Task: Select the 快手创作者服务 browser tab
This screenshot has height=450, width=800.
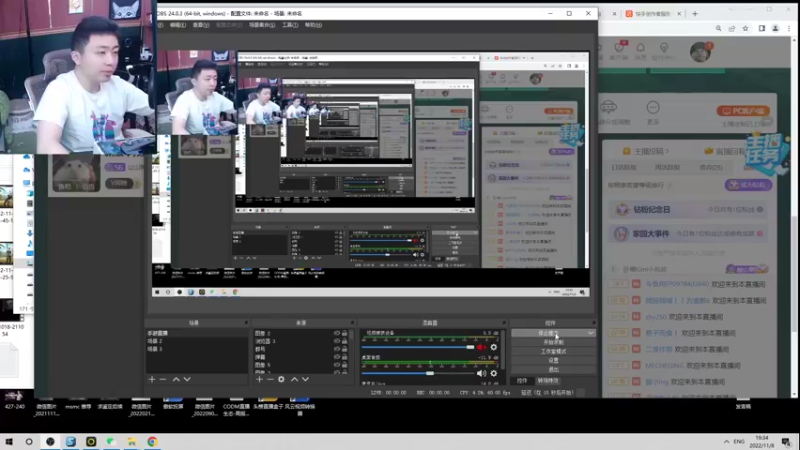Action: (652, 14)
